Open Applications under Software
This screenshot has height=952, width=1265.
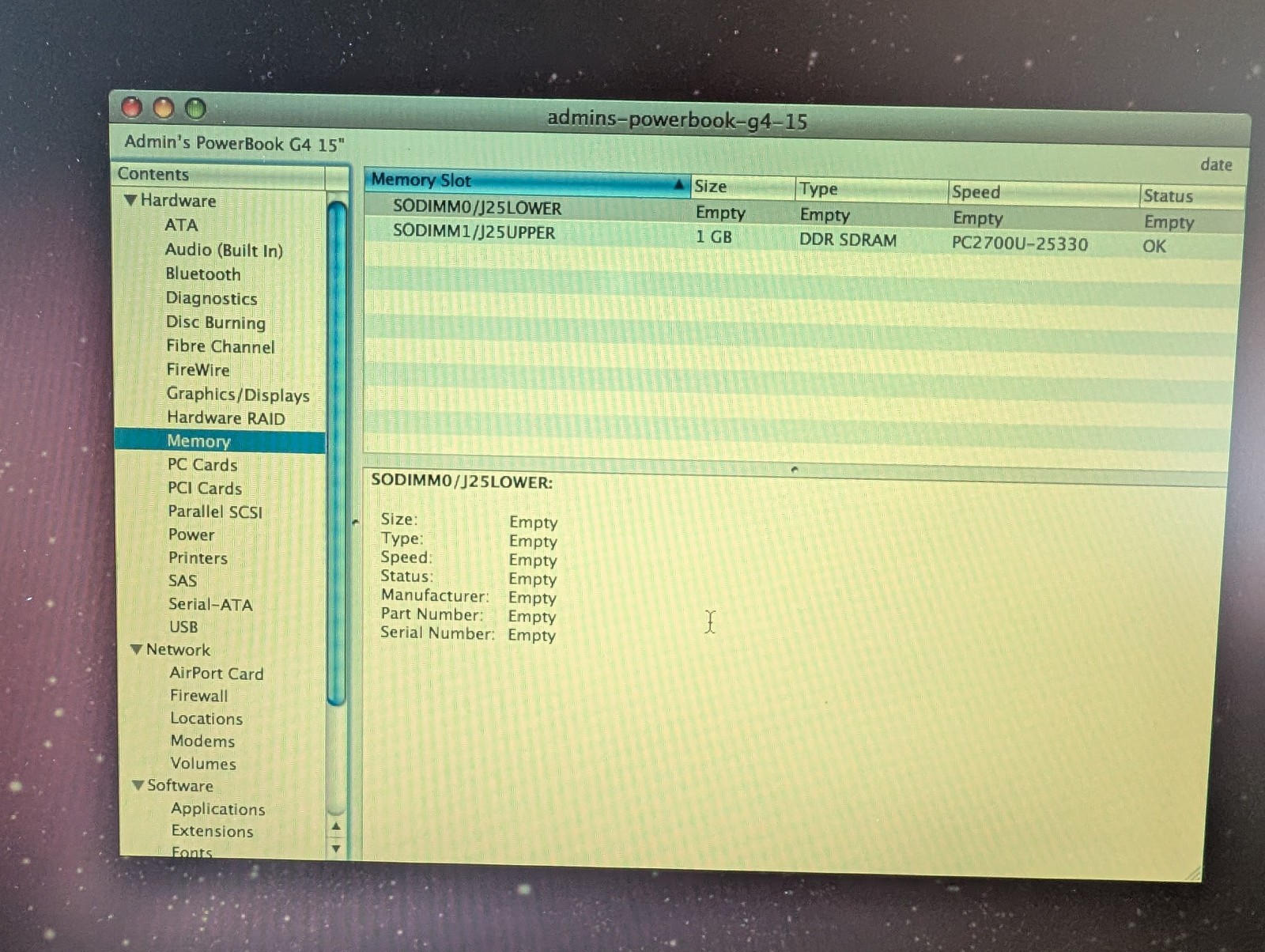click(x=218, y=809)
